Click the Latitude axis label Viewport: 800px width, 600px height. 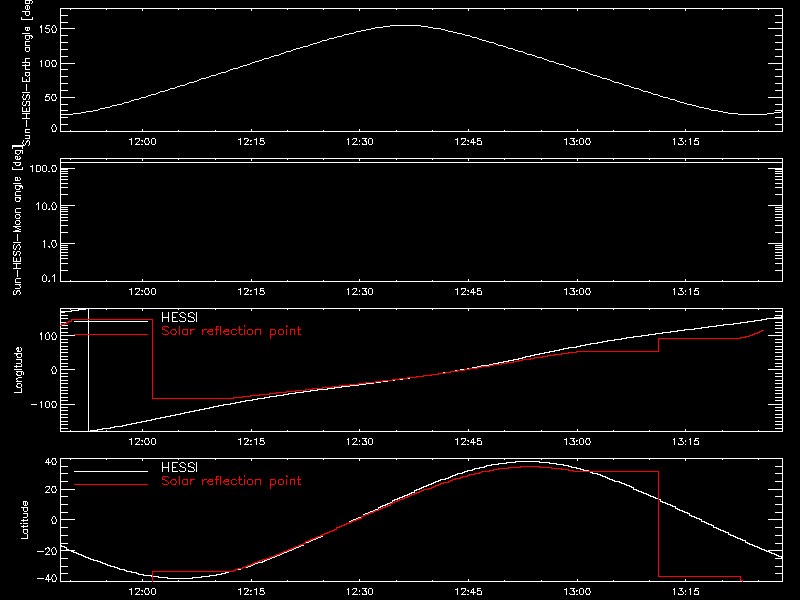(24, 520)
